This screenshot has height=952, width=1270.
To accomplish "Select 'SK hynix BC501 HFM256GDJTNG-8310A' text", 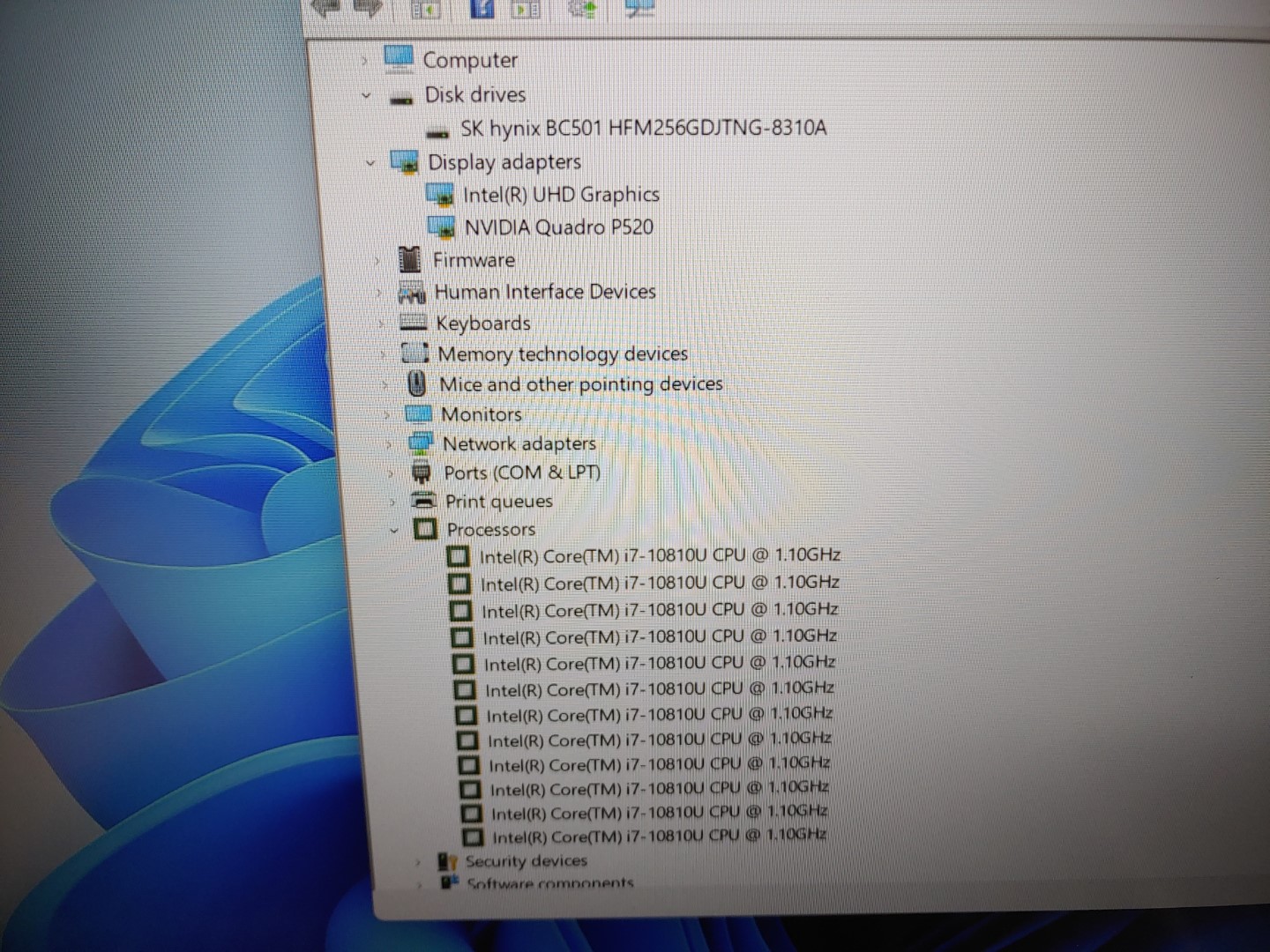I will pyautogui.click(x=644, y=129).
